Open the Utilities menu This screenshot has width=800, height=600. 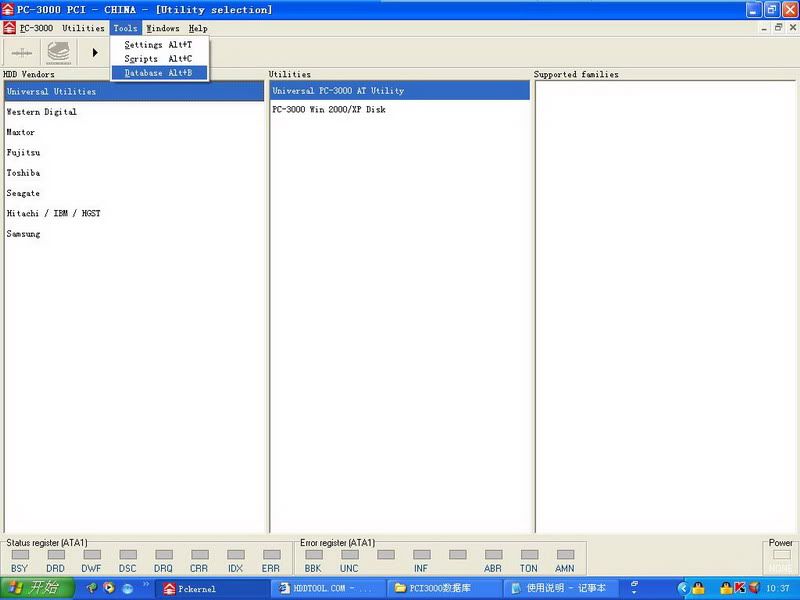point(83,28)
